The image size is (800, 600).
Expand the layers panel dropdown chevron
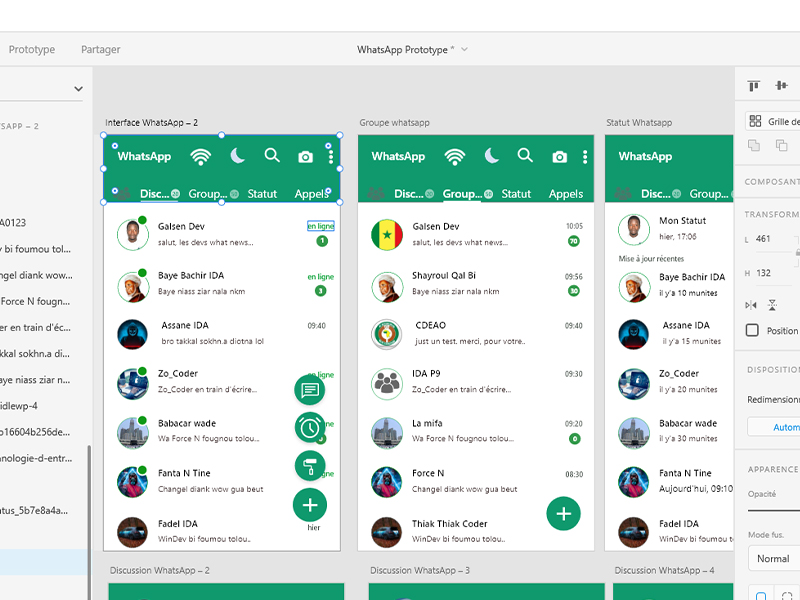78,89
